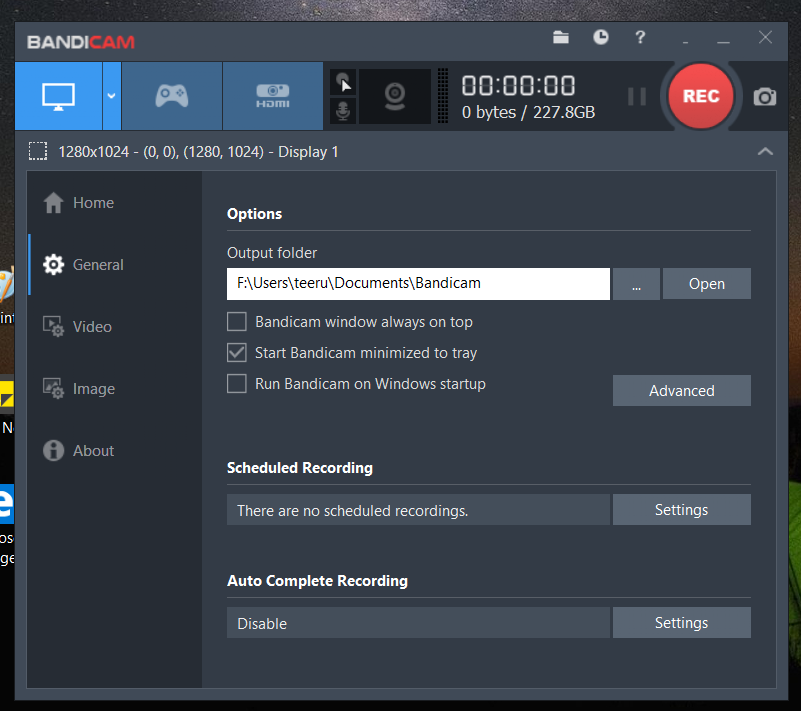Uncheck Start Bandicam minimized to tray
Viewport: 801px width, 711px height.
(x=237, y=353)
